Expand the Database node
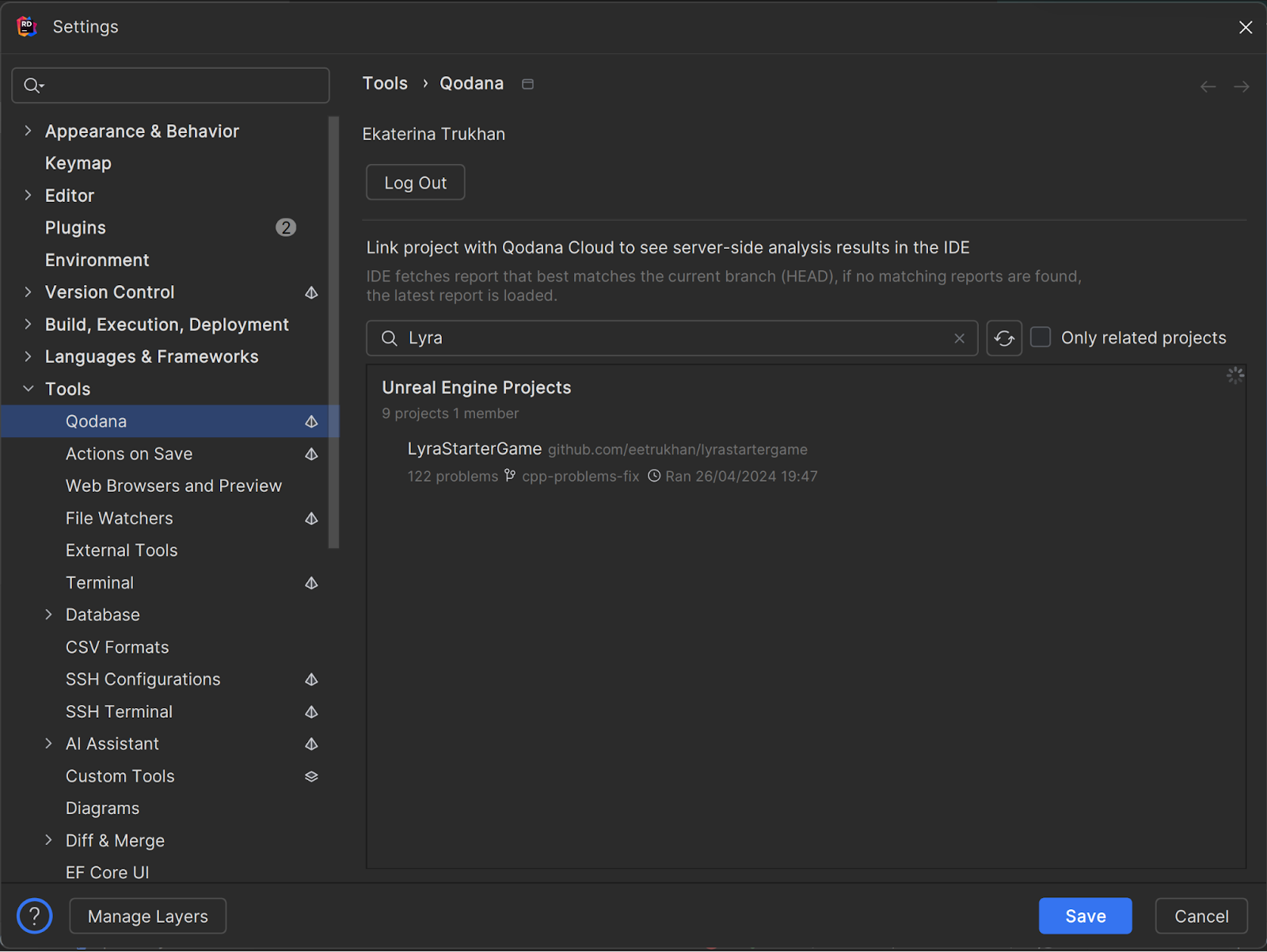The height and width of the screenshot is (952, 1267). tap(49, 615)
